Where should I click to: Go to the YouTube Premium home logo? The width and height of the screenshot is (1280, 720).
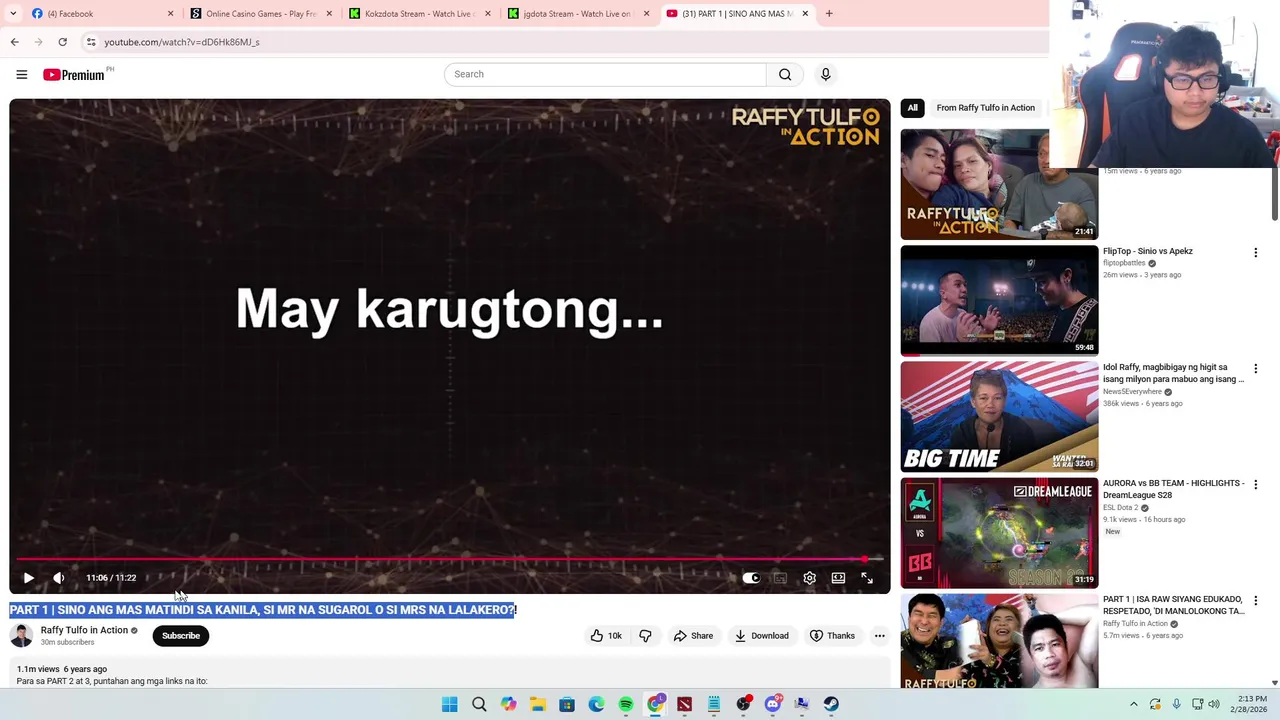74,74
